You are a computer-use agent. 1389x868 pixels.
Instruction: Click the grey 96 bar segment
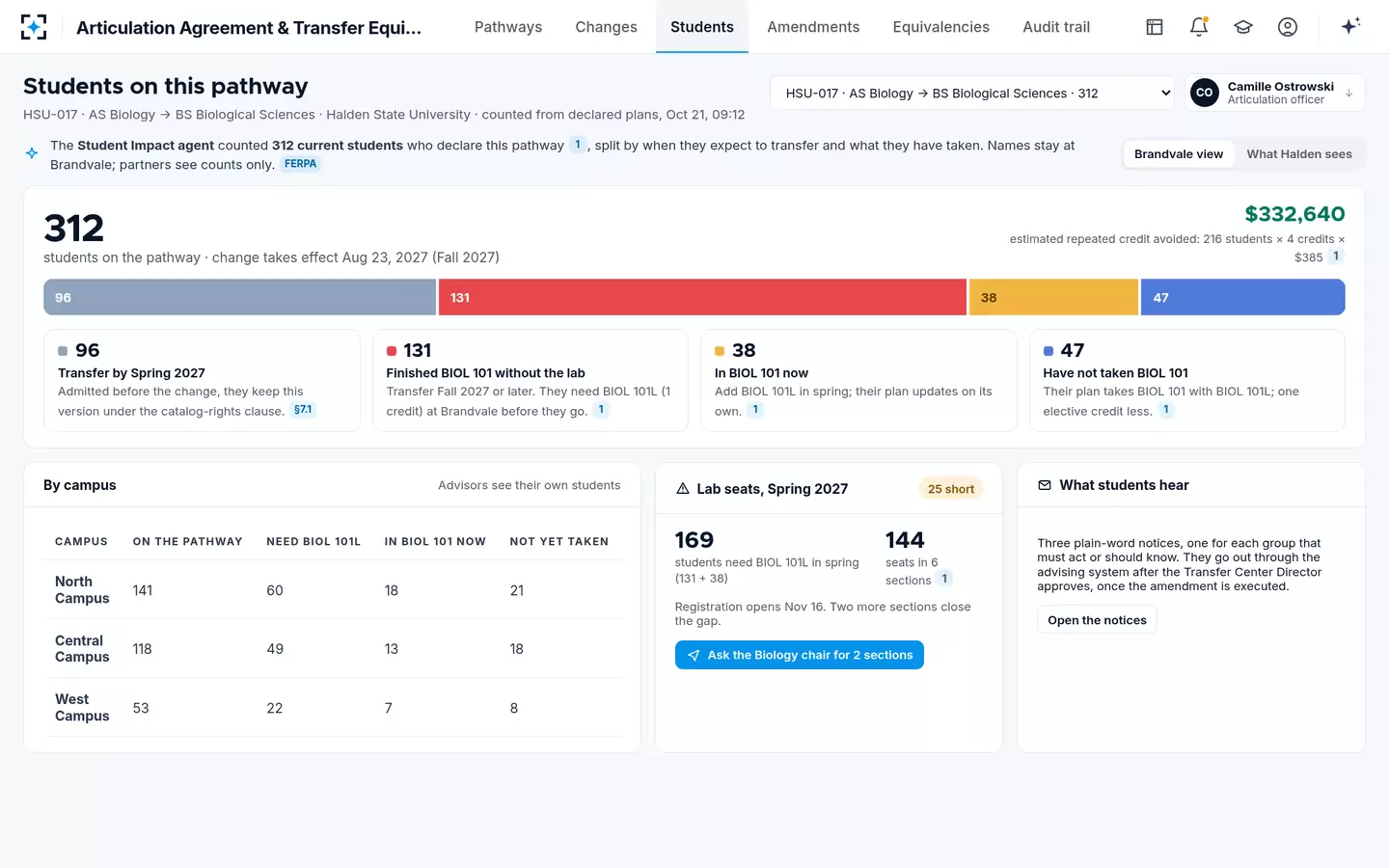click(x=240, y=297)
